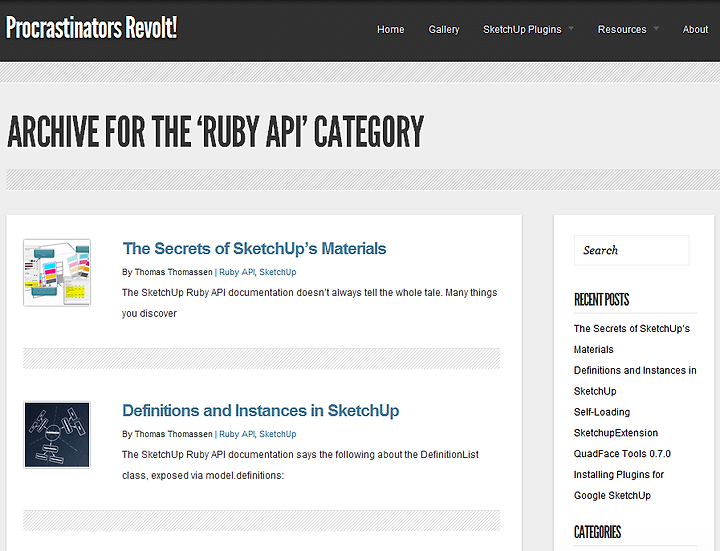The image size is (720, 551).
Task: Select the Categories heading
Action: tap(597, 532)
